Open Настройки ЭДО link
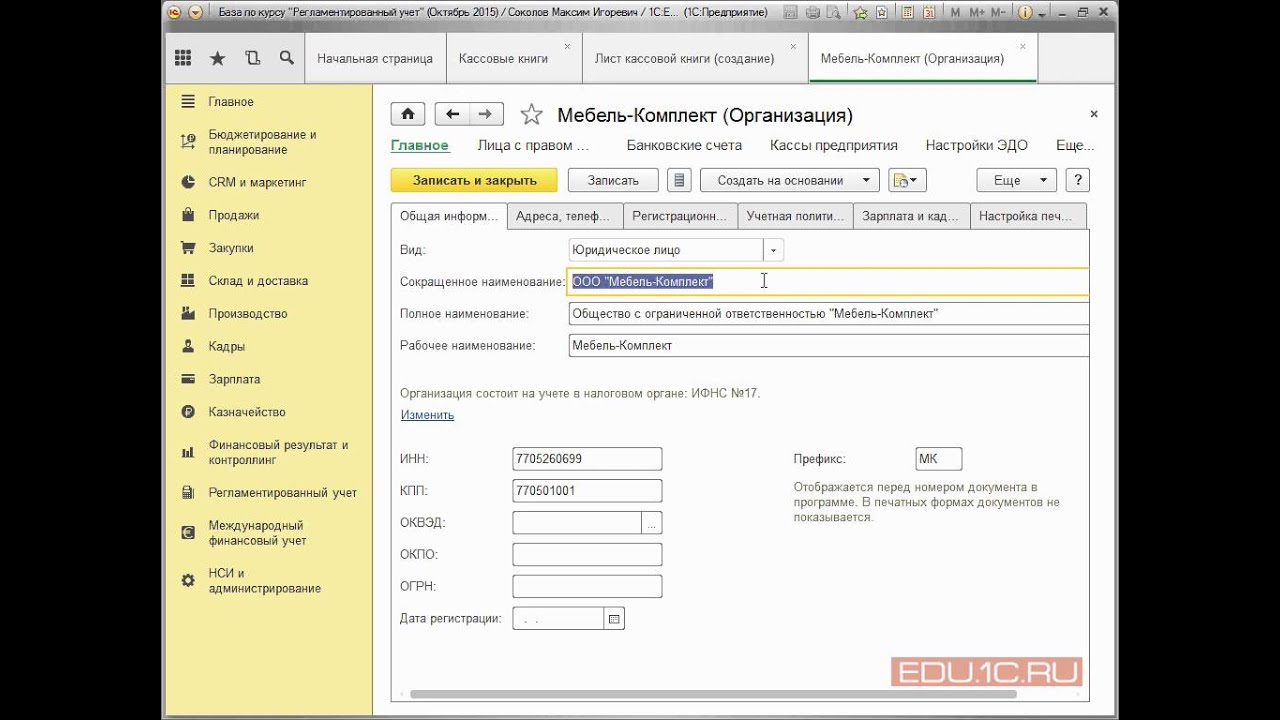The width and height of the screenshot is (1280, 720). 977,145
